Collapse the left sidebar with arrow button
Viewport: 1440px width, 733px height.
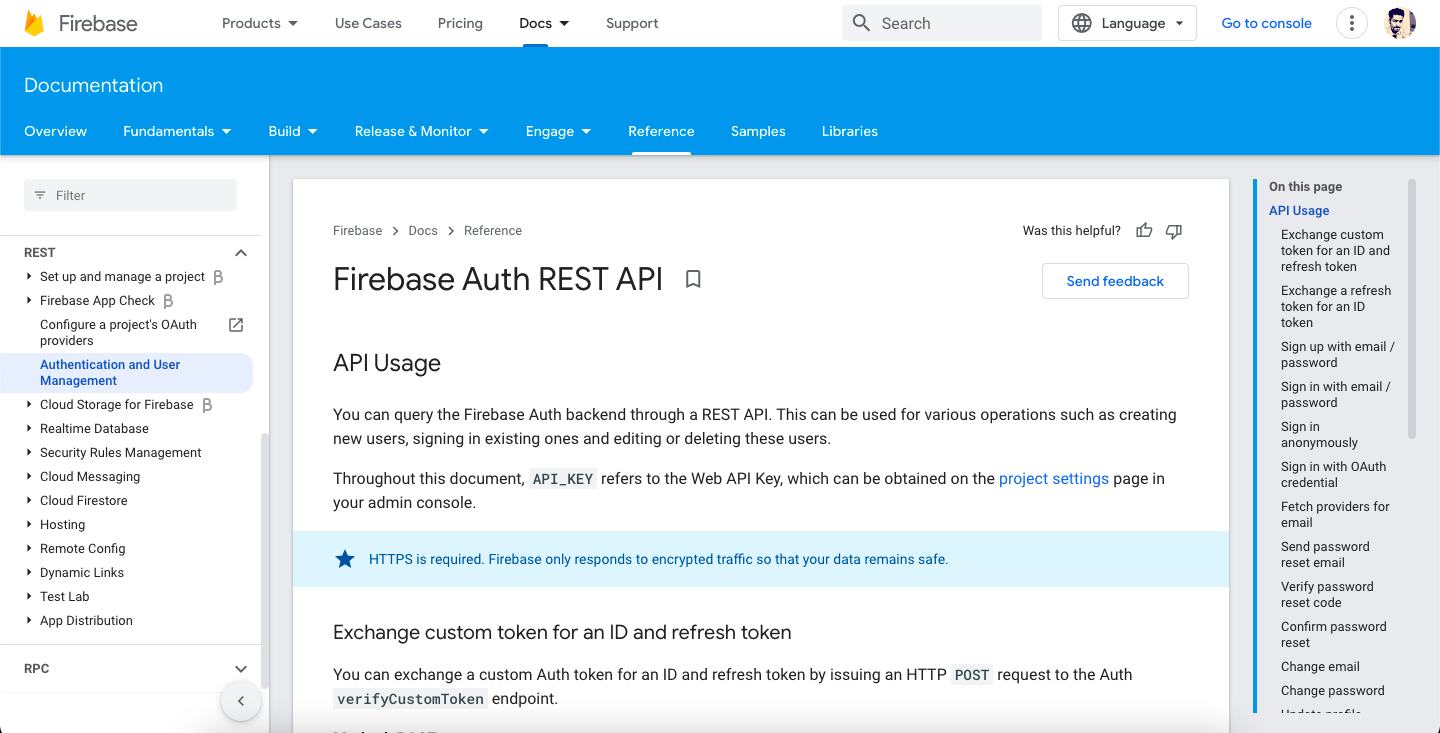pyautogui.click(x=241, y=701)
